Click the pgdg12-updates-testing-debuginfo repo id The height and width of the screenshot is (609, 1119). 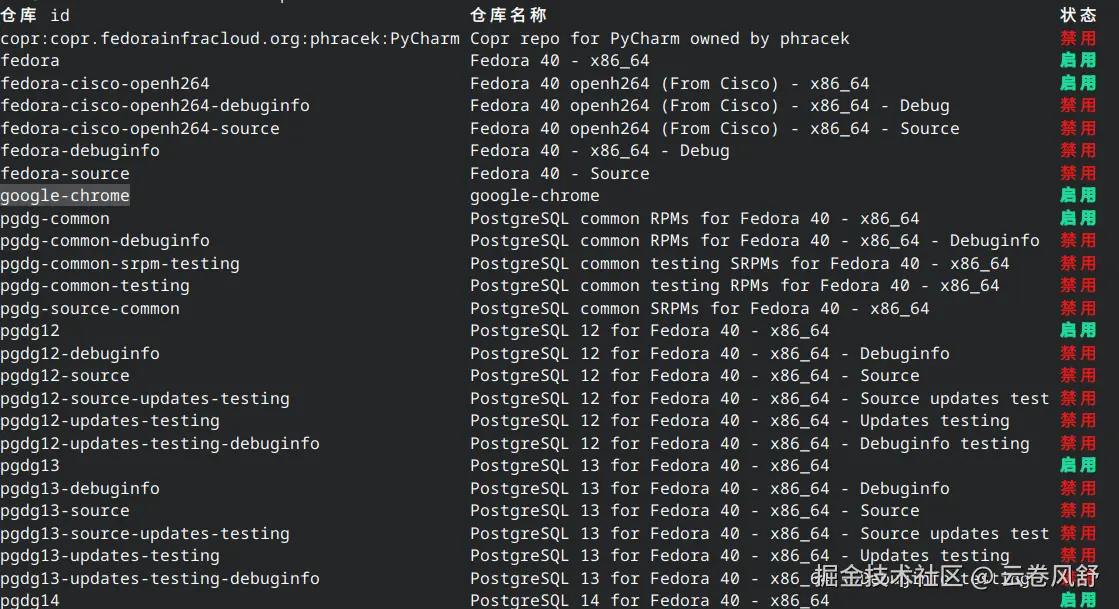[160, 443]
